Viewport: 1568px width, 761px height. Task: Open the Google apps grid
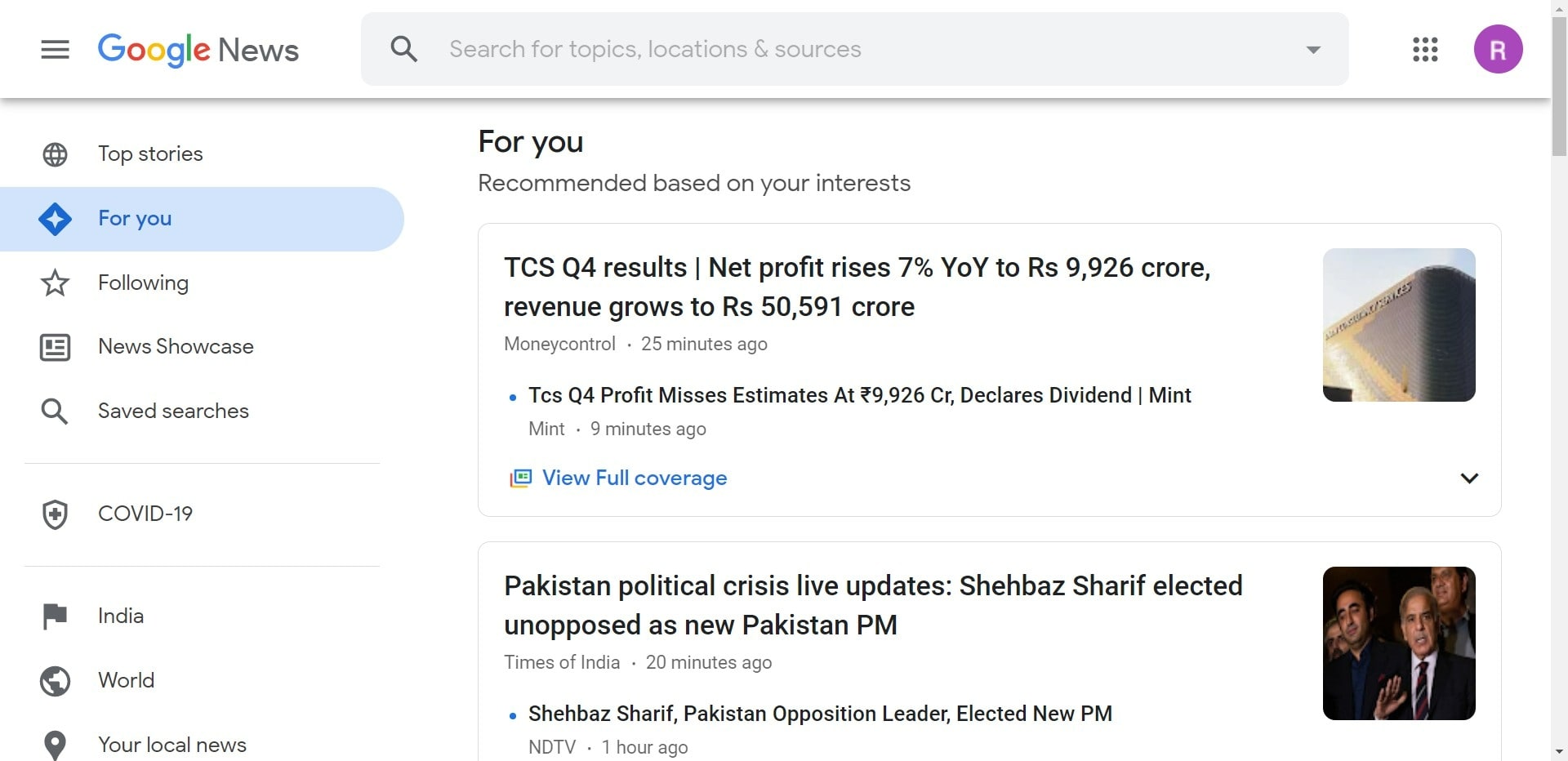(1425, 49)
